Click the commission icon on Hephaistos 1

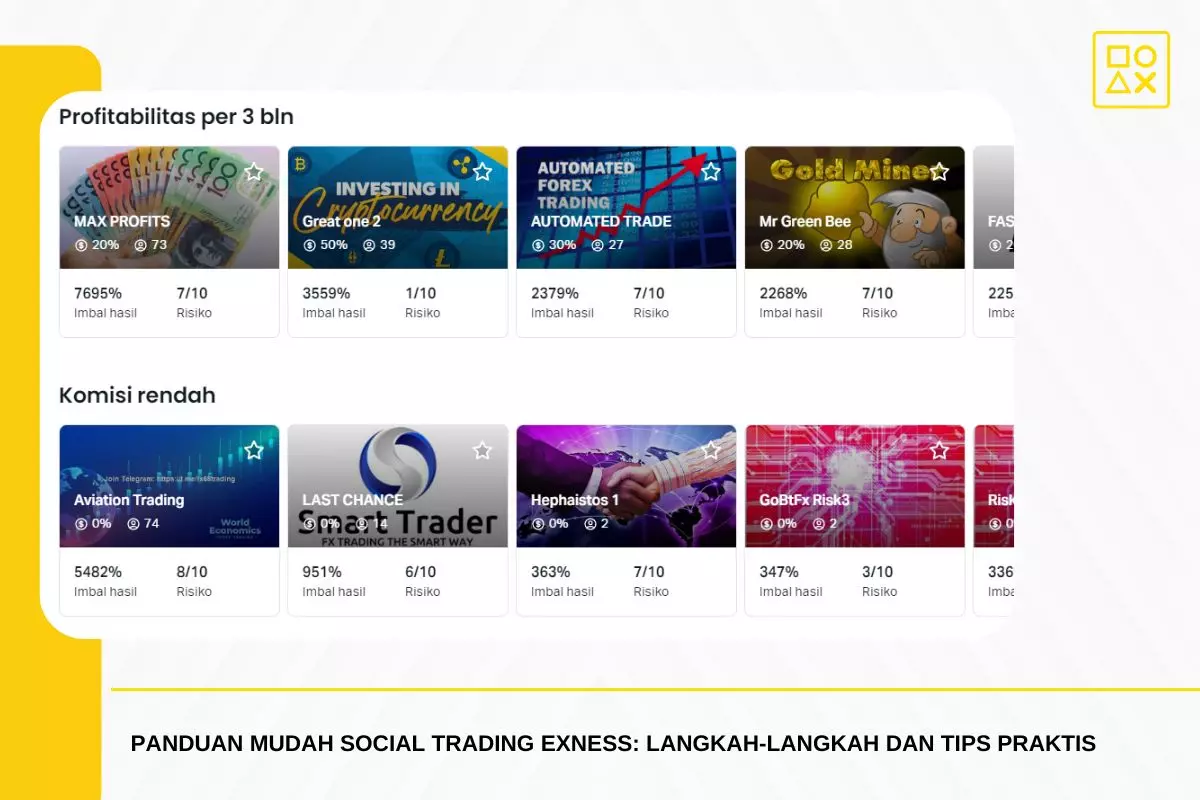click(x=538, y=523)
